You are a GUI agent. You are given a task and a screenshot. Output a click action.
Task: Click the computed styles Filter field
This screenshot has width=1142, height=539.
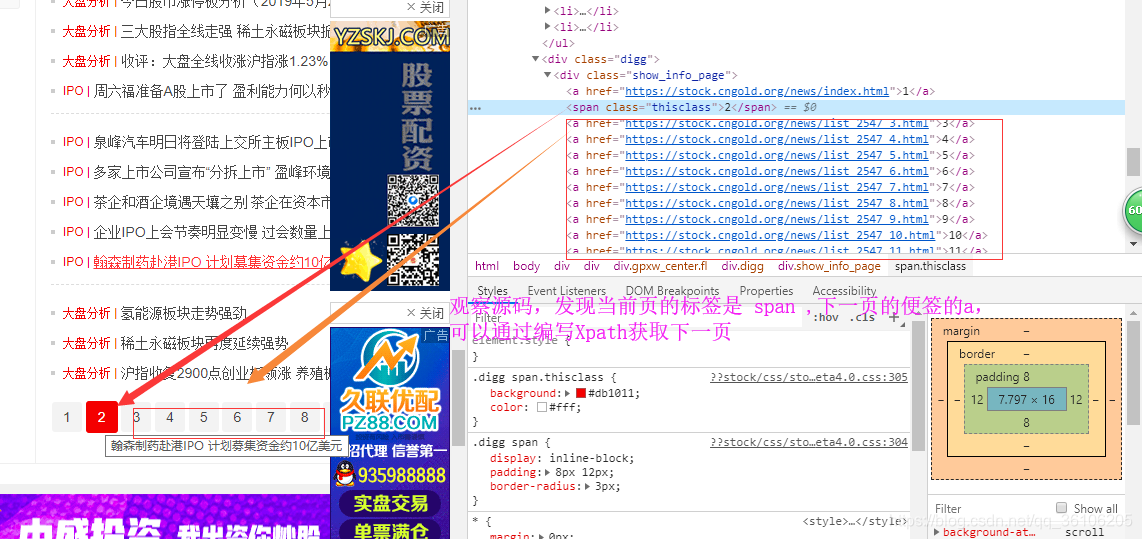point(991,508)
